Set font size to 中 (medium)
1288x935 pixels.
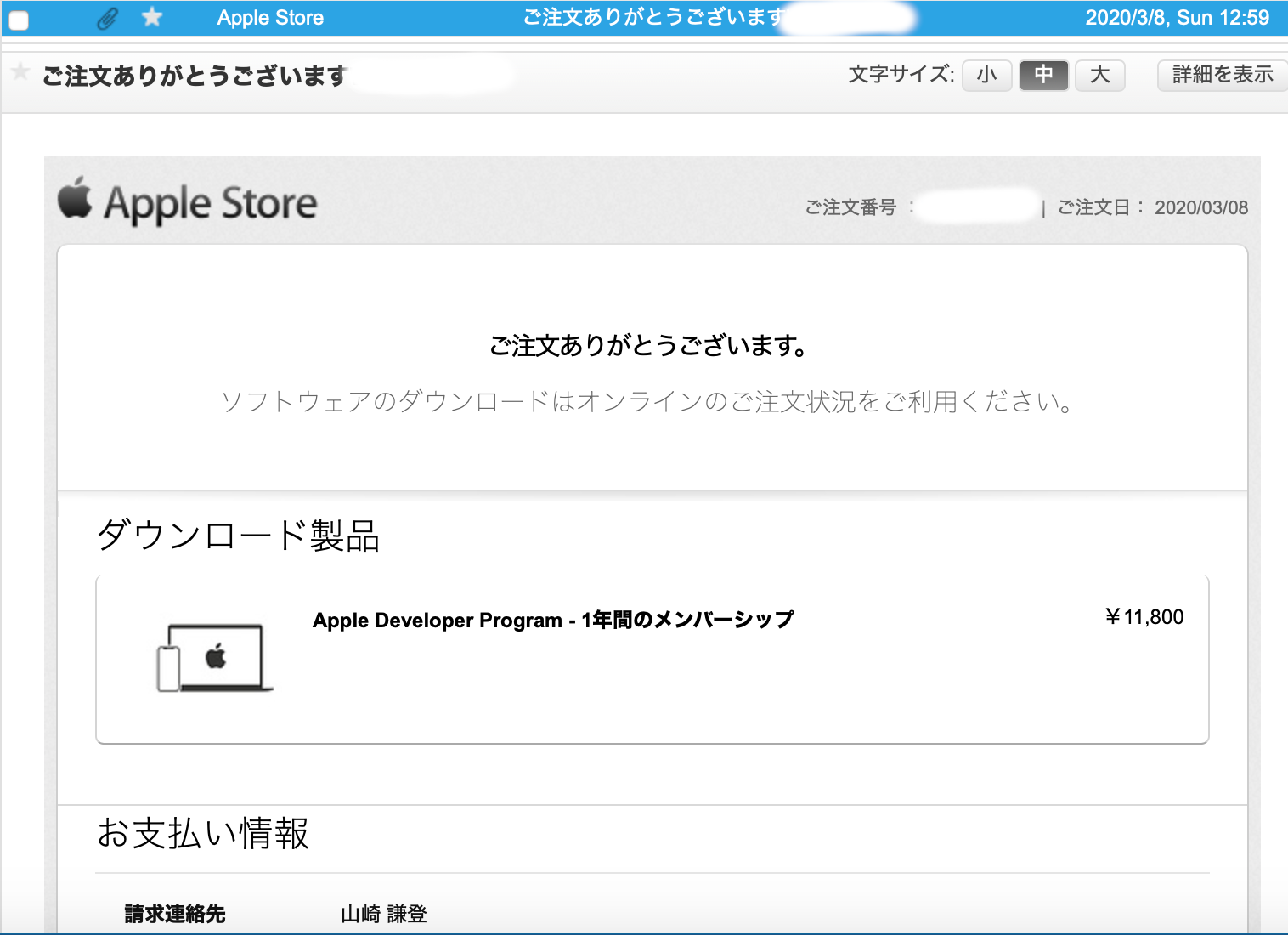click(x=1043, y=75)
